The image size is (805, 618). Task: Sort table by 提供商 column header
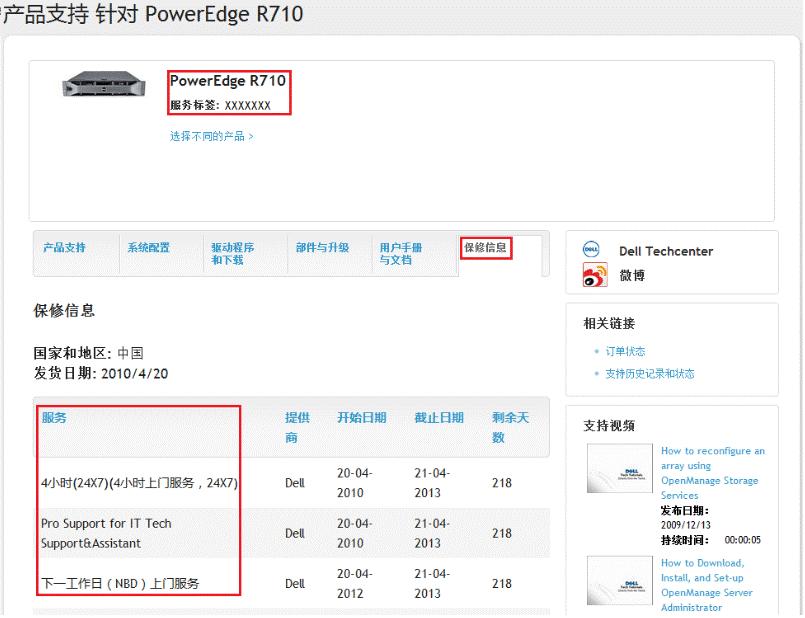[x=297, y=428]
